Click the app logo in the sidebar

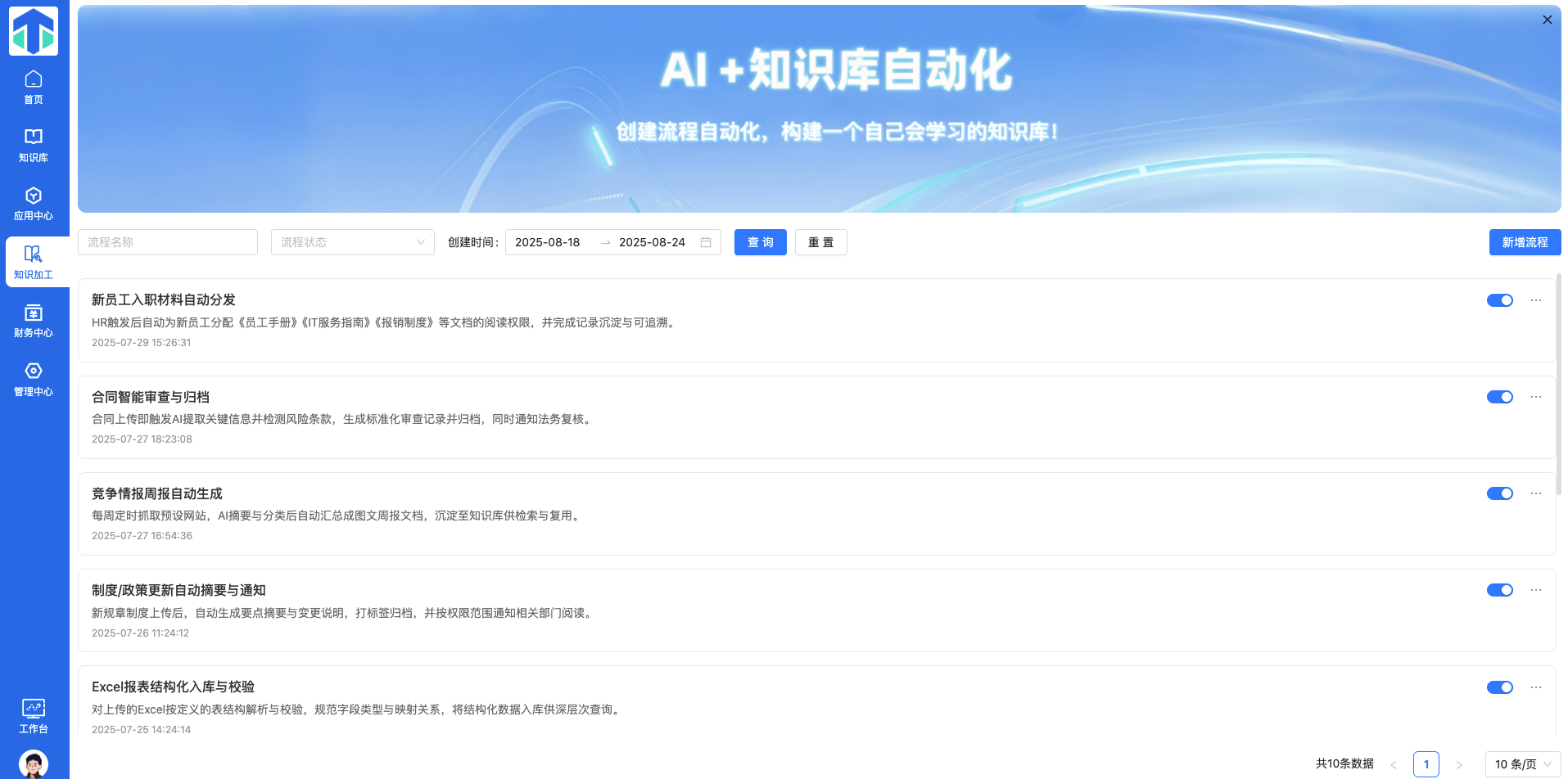(34, 31)
